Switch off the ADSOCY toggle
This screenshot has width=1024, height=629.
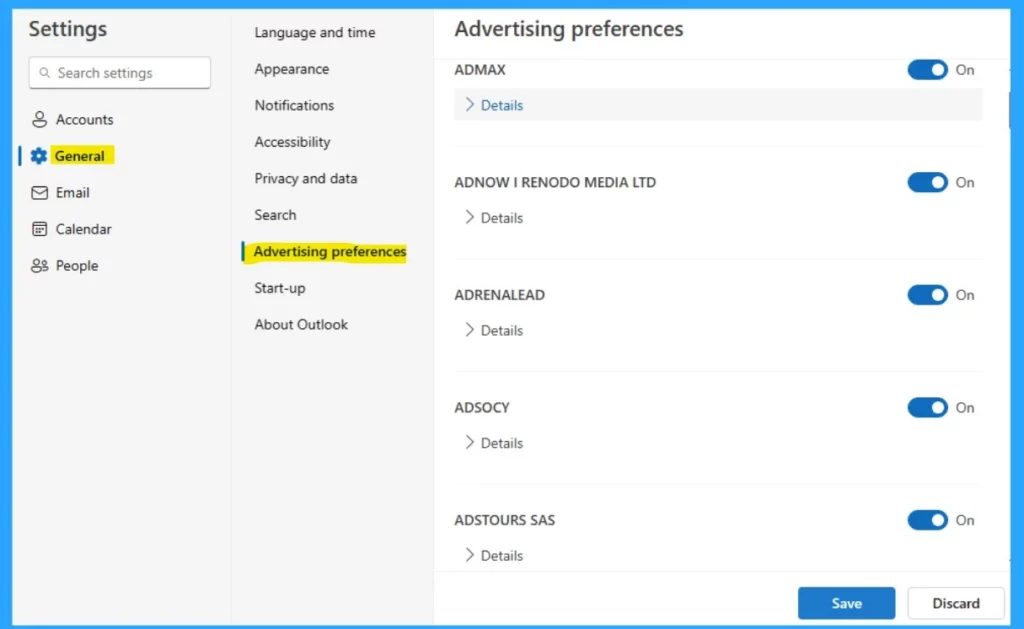pos(927,408)
